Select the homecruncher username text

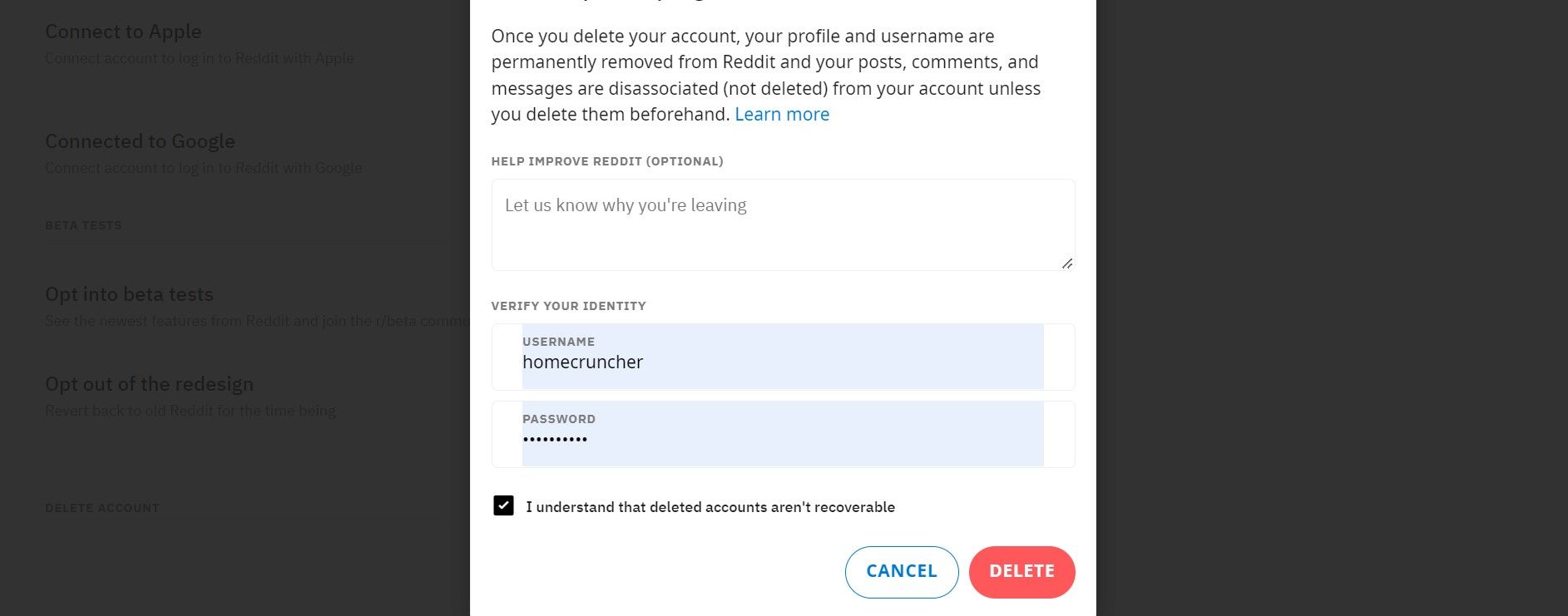[x=582, y=362]
